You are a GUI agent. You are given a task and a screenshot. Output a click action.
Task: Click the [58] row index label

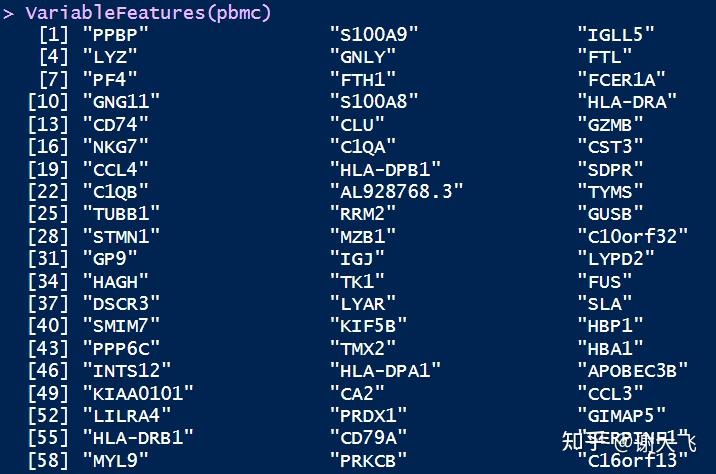point(49,459)
